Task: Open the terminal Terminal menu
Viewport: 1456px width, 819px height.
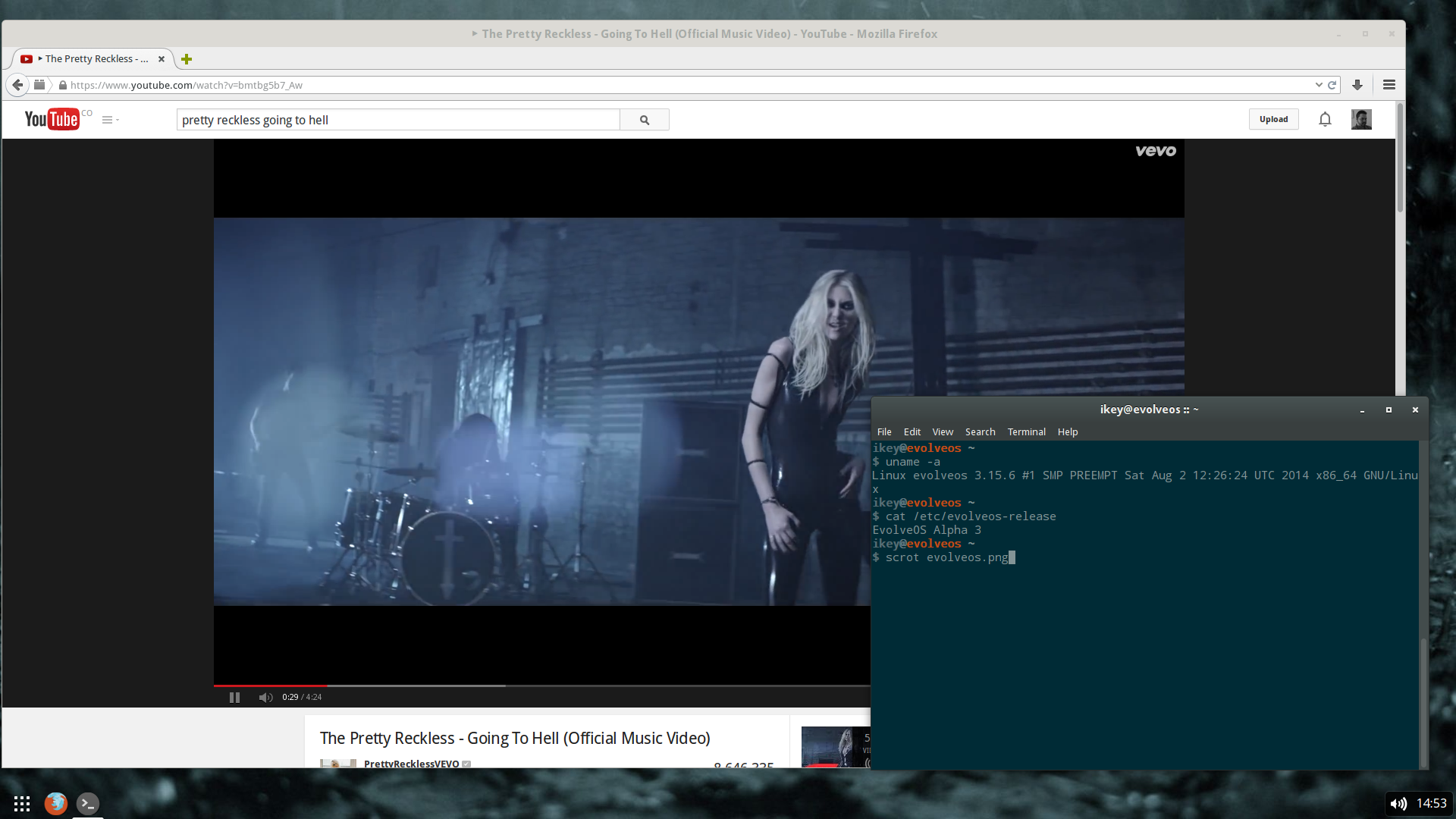Action: click(1027, 431)
